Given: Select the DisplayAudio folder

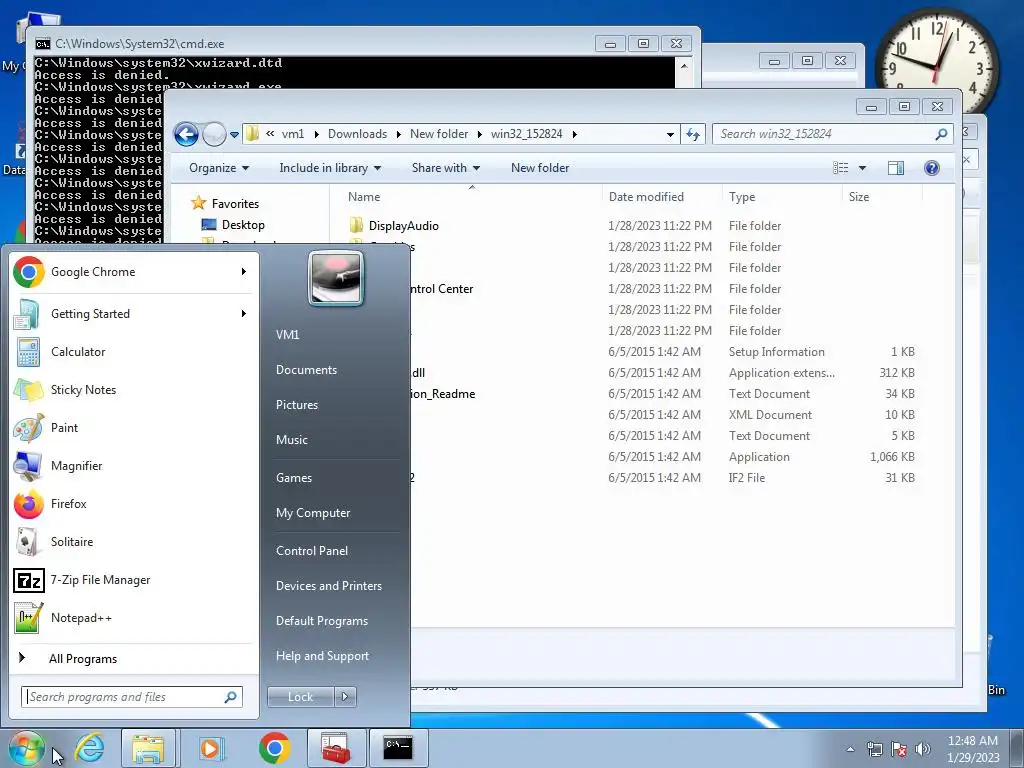Looking at the screenshot, I should [x=404, y=226].
